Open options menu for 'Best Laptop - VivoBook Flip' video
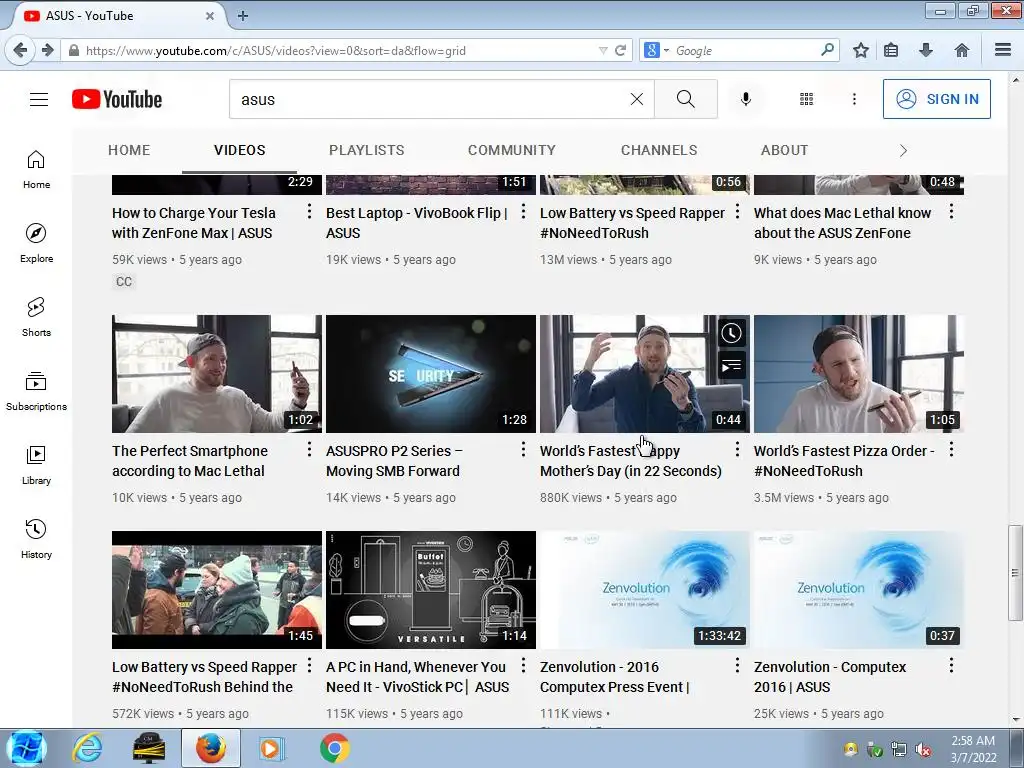Image resolution: width=1024 pixels, height=768 pixels. 523,212
